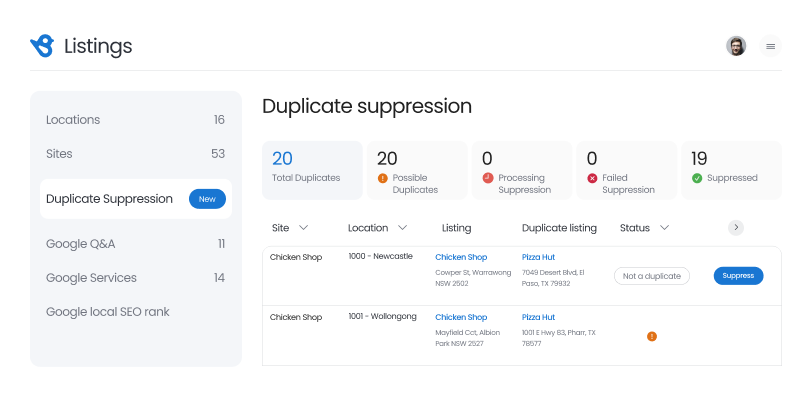Mark Newcastle row as Not a duplicate

[651, 276]
